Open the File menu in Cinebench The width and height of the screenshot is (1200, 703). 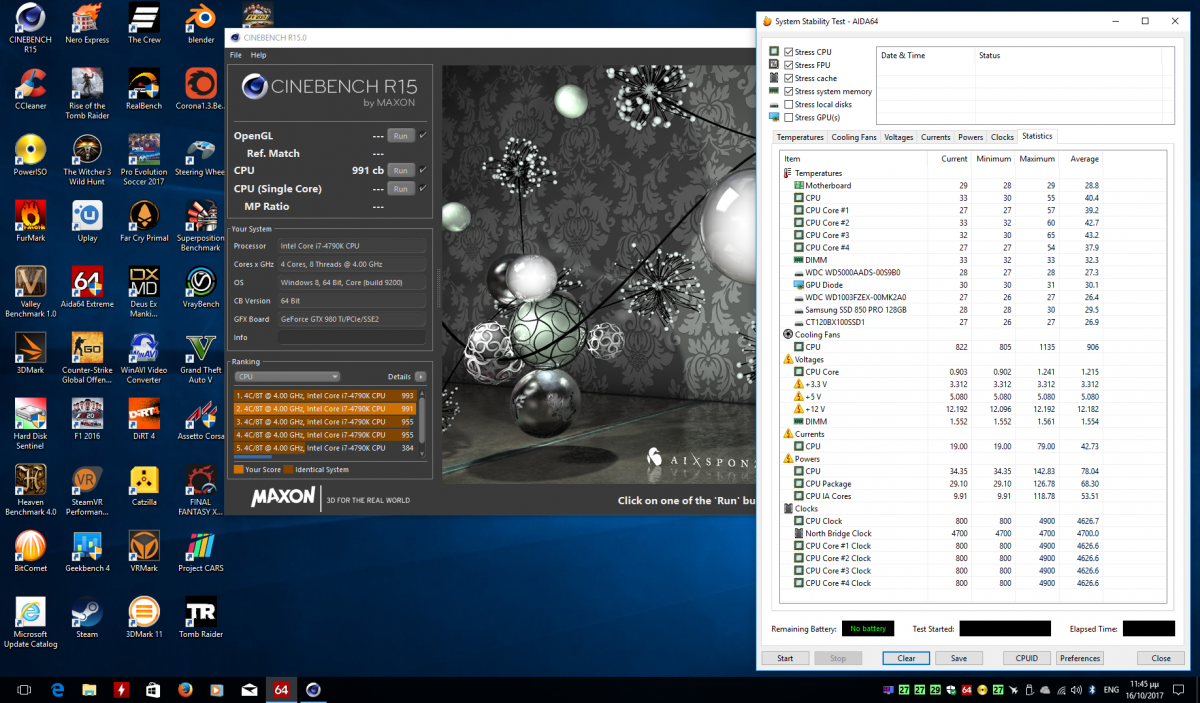pyautogui.click(x=236, y=55)
